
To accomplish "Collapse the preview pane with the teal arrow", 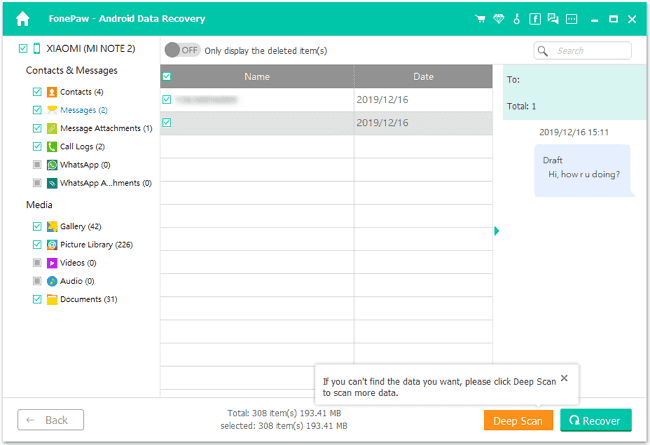I will [x=497, y=231].
